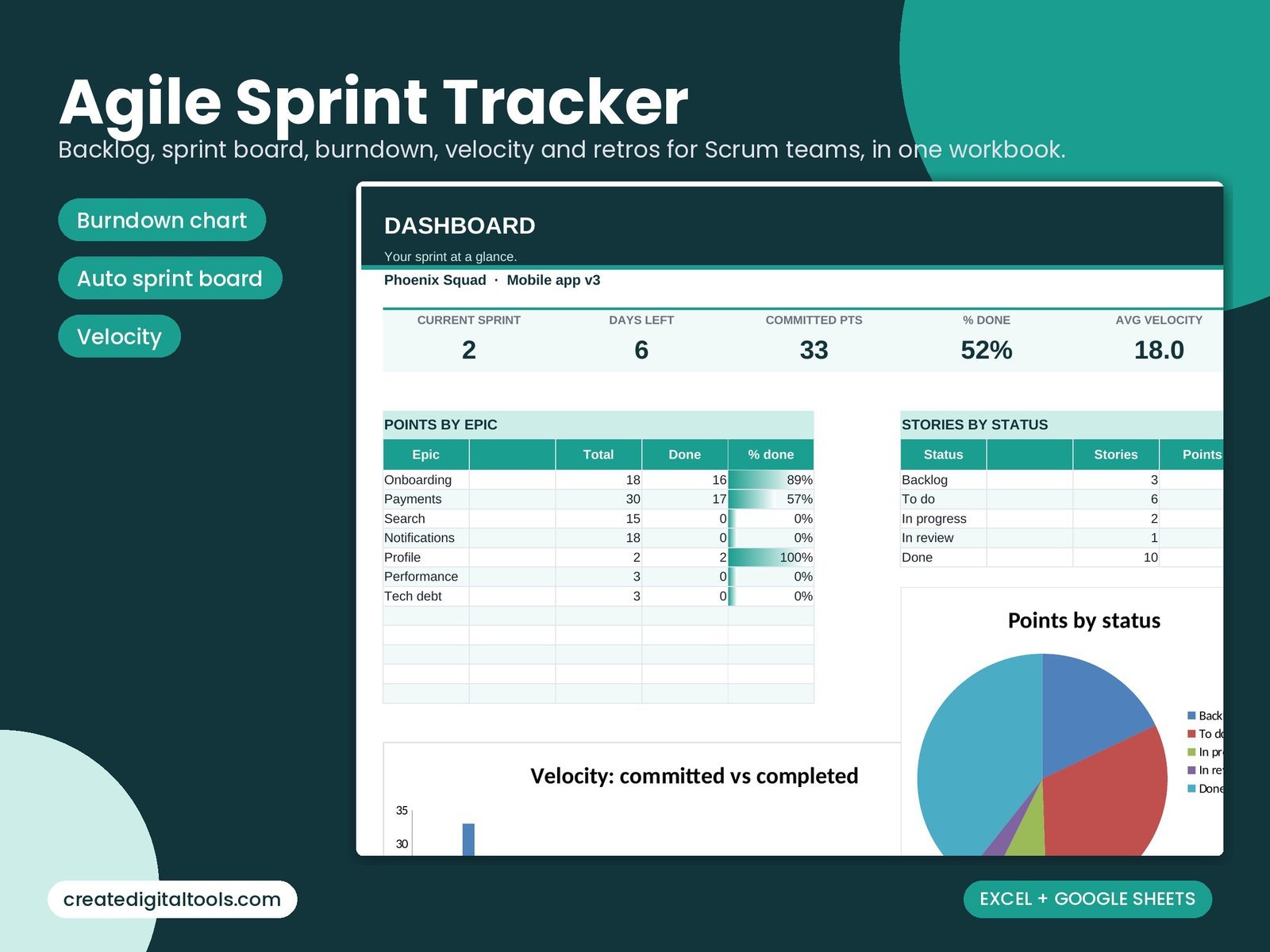This screenshot has width=1270, height=952.
Task: Click the stories count 10 for Done
Action: pyautogui.click(x=1116, y=558)
